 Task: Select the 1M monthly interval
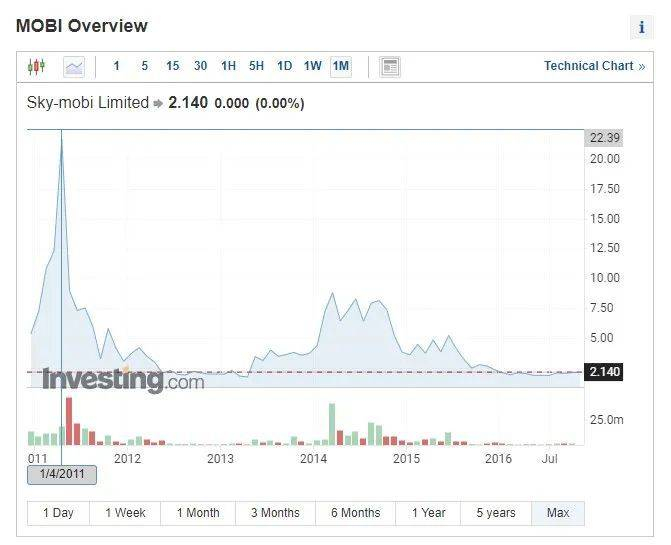(x=341, y=66)
